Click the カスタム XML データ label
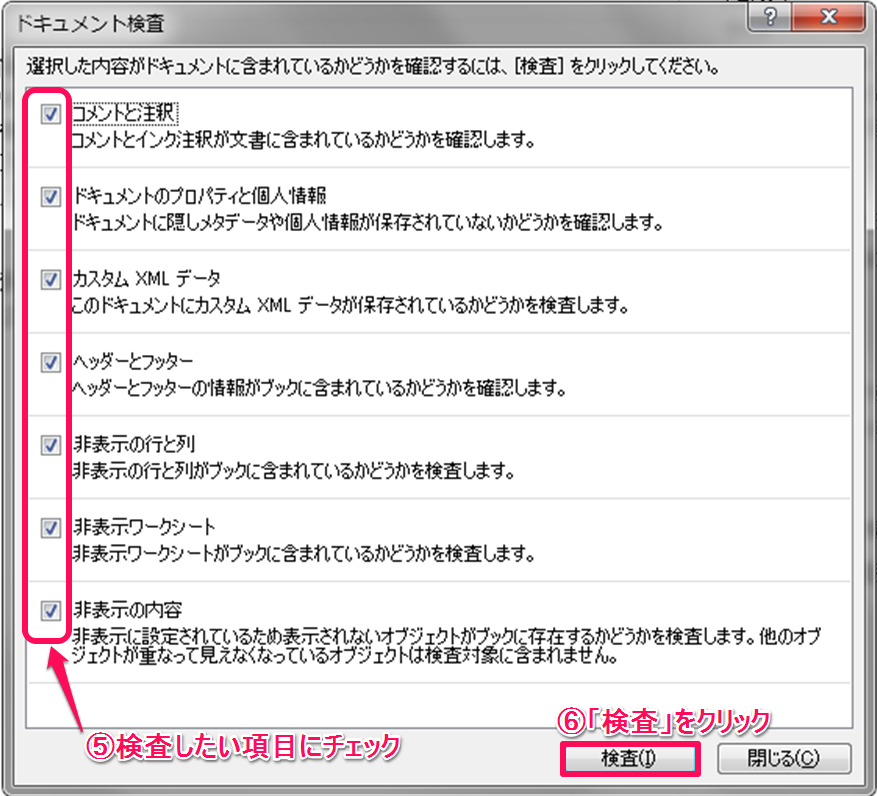Image resolution: width=877 pixels, height=796 pixels. click(x=146, y=279)
